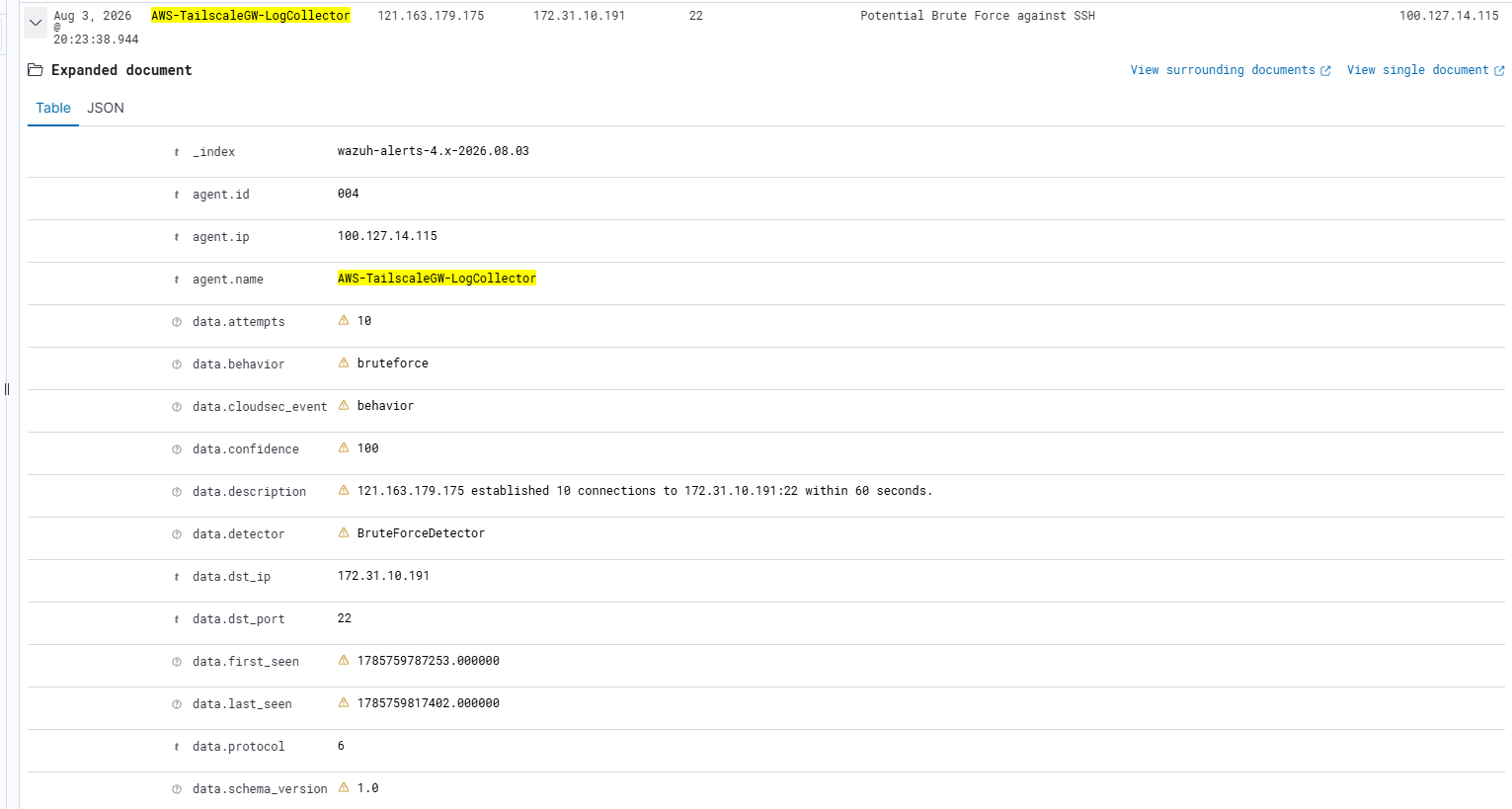Click the Expanded document folder icon
The height and width of the screenshot is (809, 1512).
point(36,70)
